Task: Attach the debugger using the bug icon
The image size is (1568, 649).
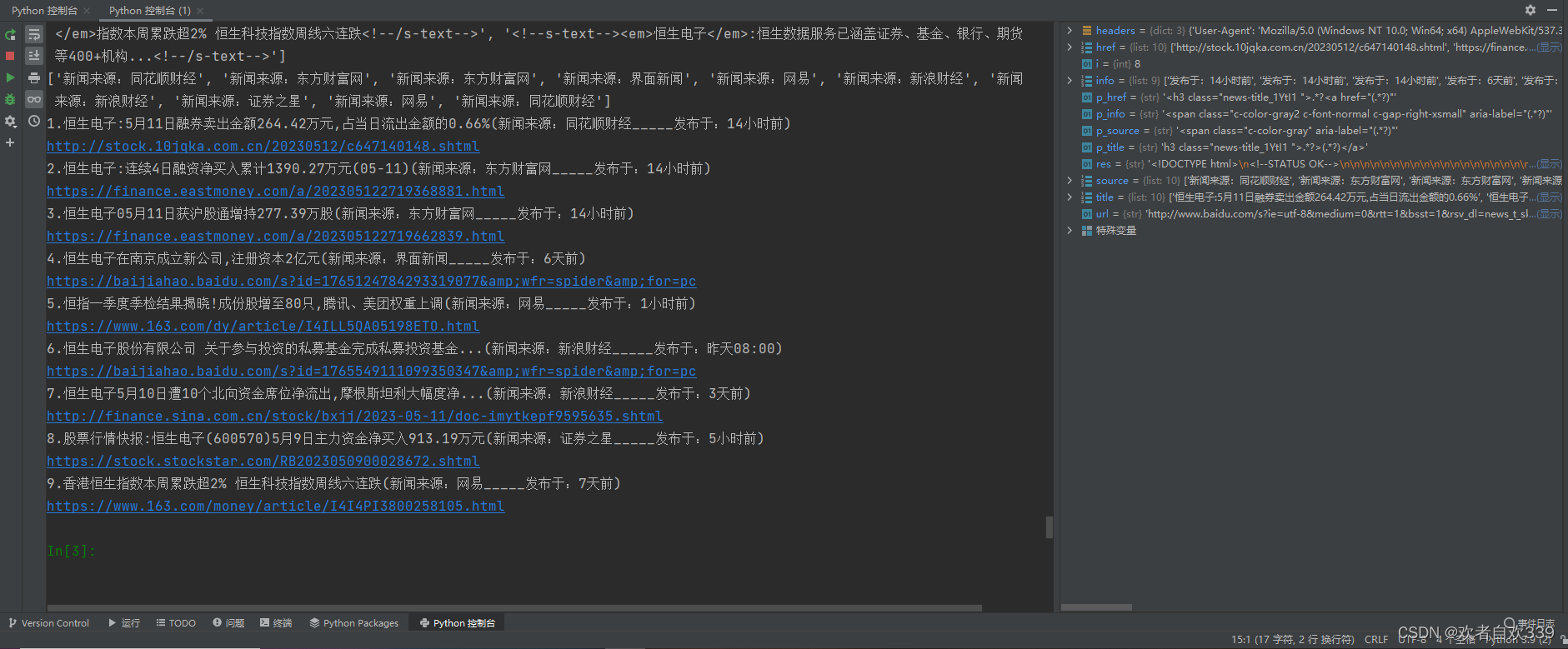Action: coord(10,99)
